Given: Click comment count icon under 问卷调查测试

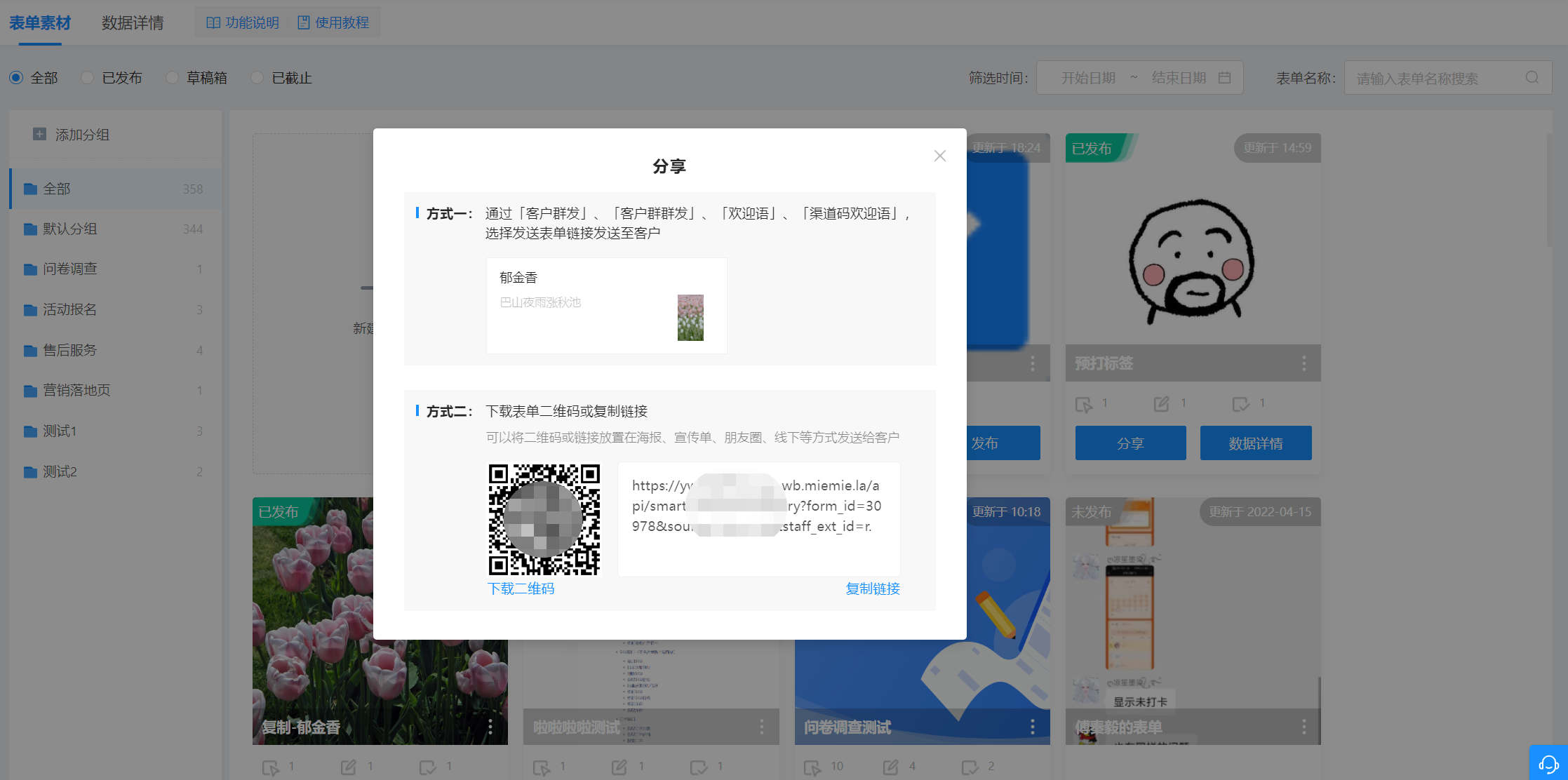Looking at the screenshot, I should 970,767.
